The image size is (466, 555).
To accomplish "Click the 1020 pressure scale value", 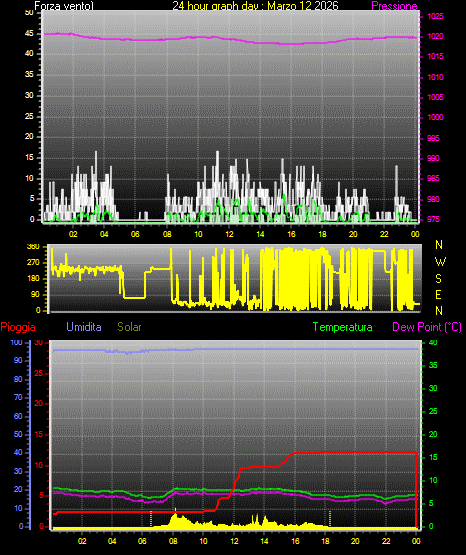I will coord(435,36).
